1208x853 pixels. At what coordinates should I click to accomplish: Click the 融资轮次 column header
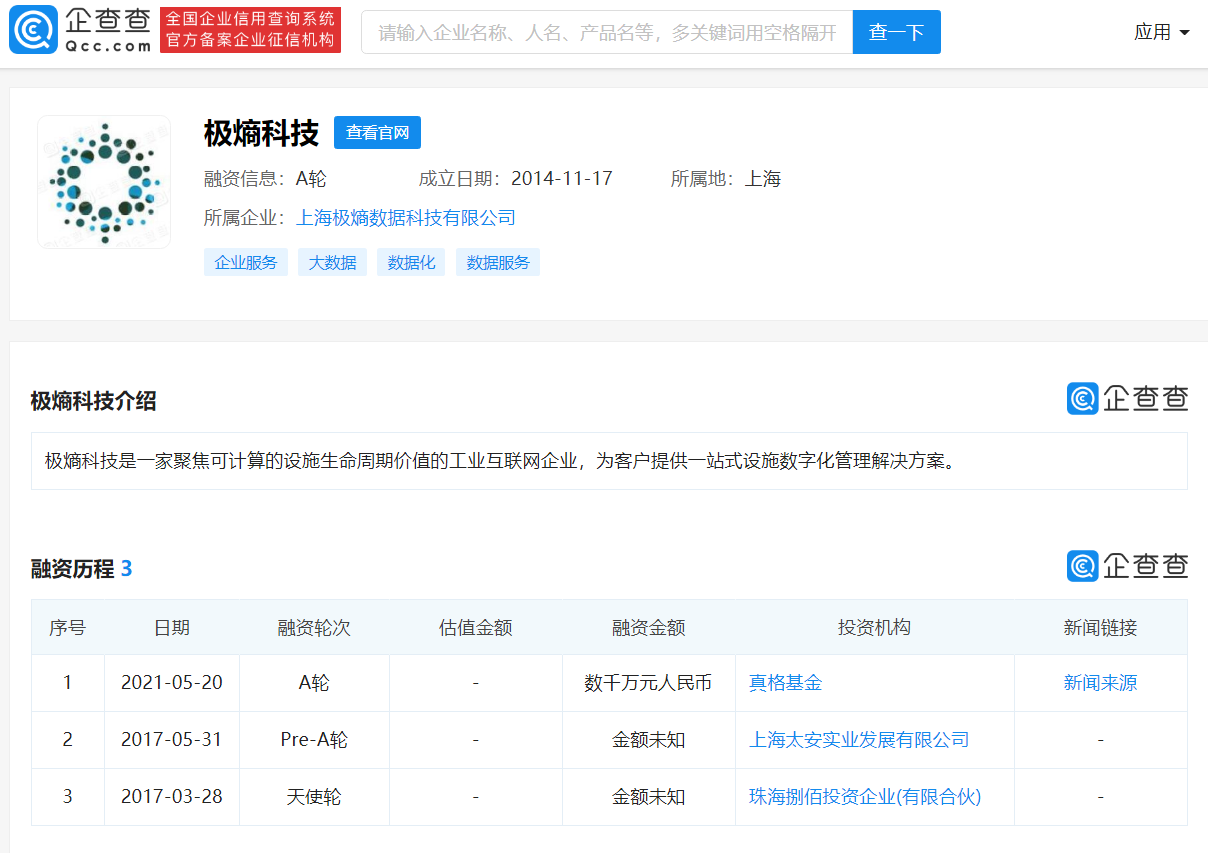314,628
